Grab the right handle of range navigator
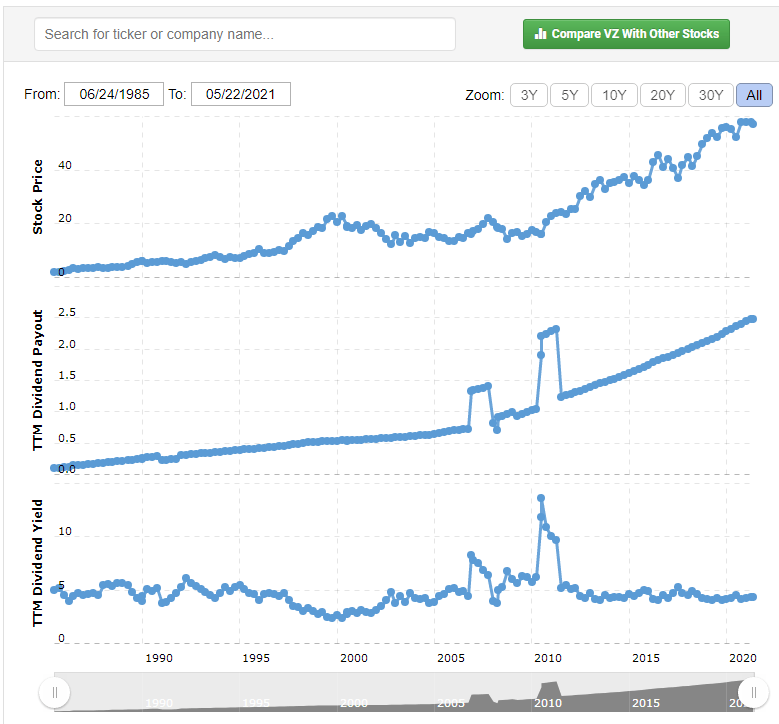 (753, 692)
